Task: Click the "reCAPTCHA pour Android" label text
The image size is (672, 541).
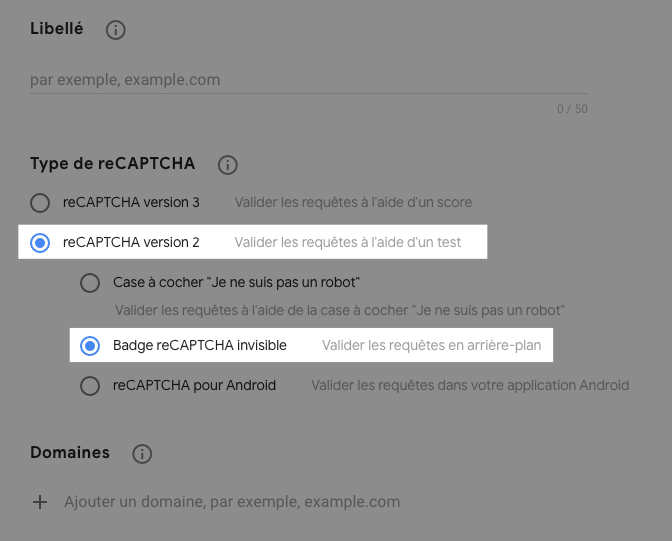Action: click(195, 386)
